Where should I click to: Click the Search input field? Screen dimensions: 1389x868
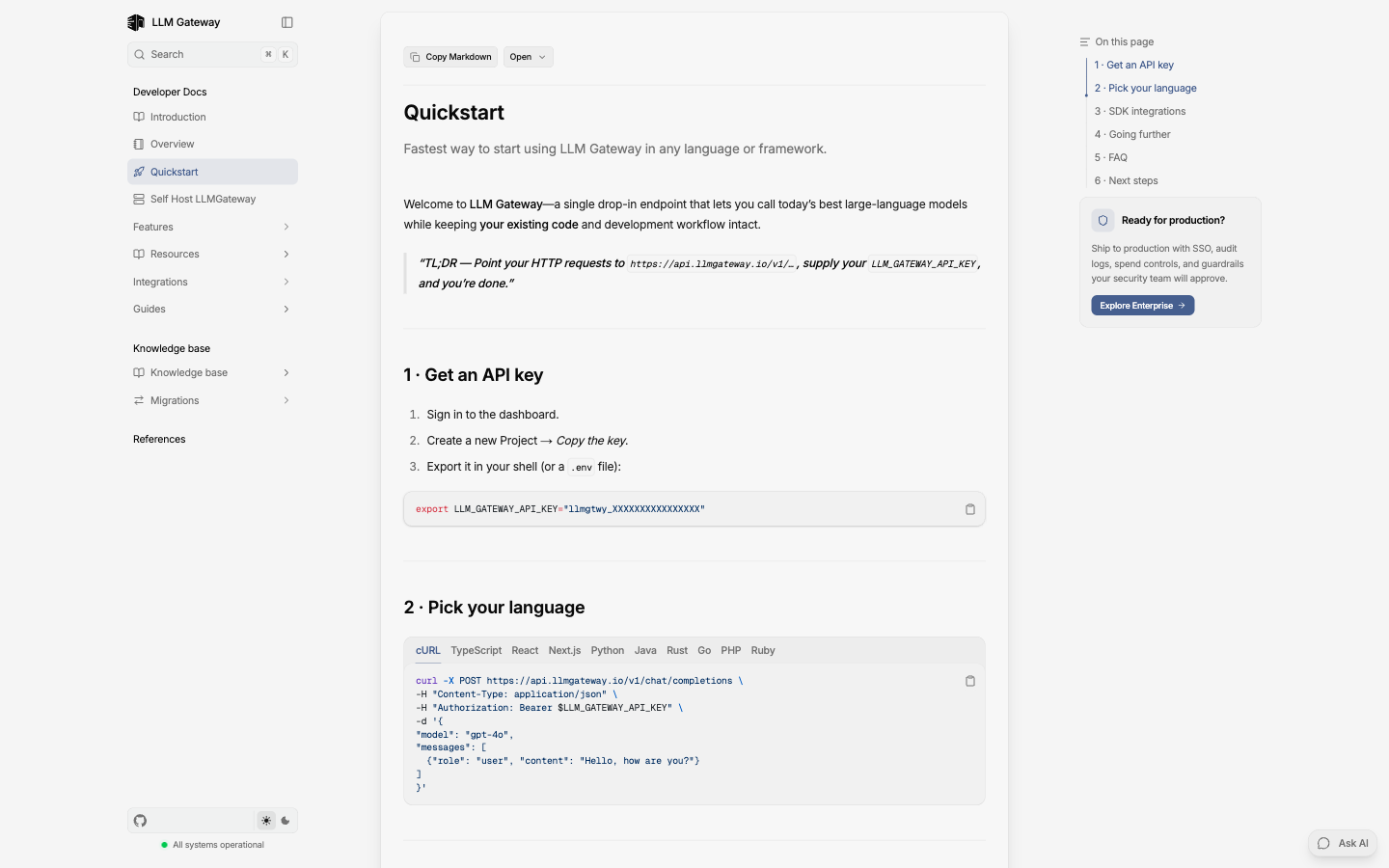(x=212, y=55)
